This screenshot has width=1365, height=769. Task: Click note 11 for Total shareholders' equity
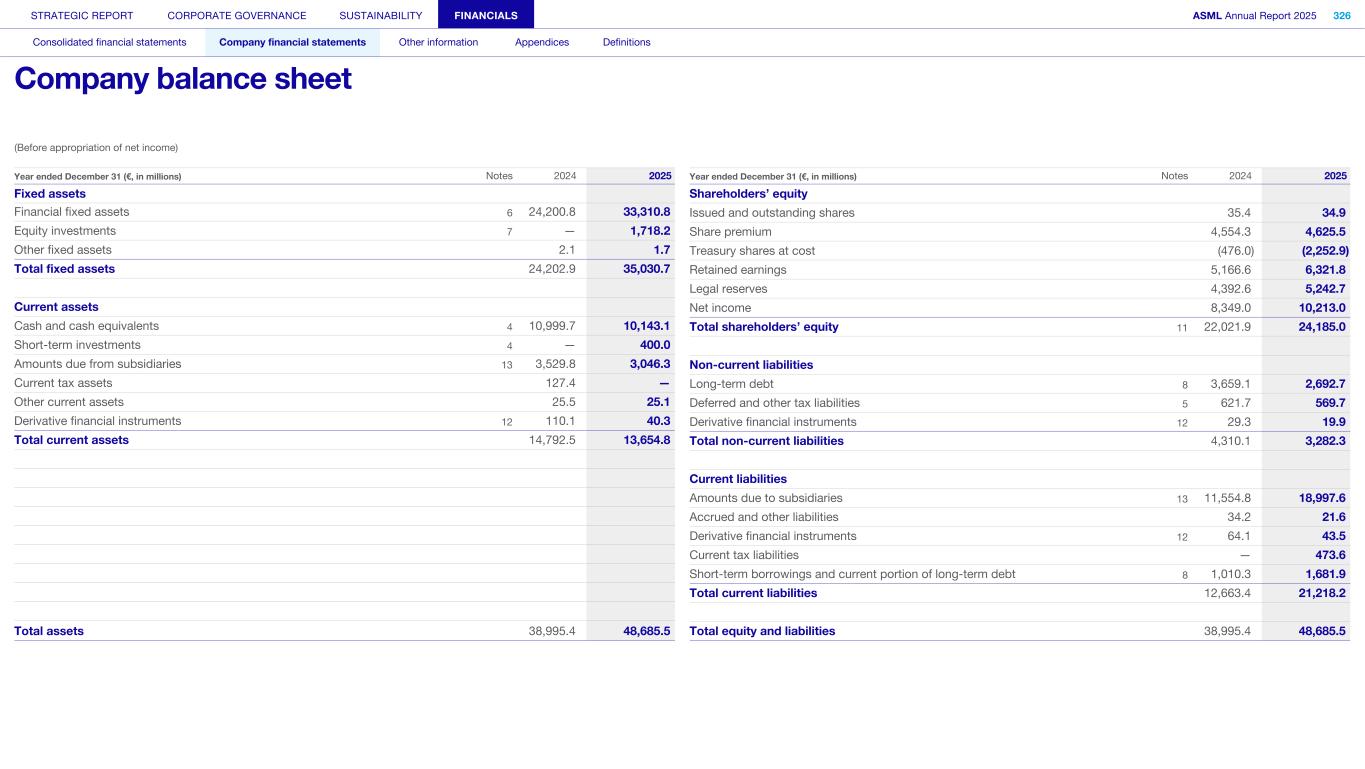coord(1182,328)
